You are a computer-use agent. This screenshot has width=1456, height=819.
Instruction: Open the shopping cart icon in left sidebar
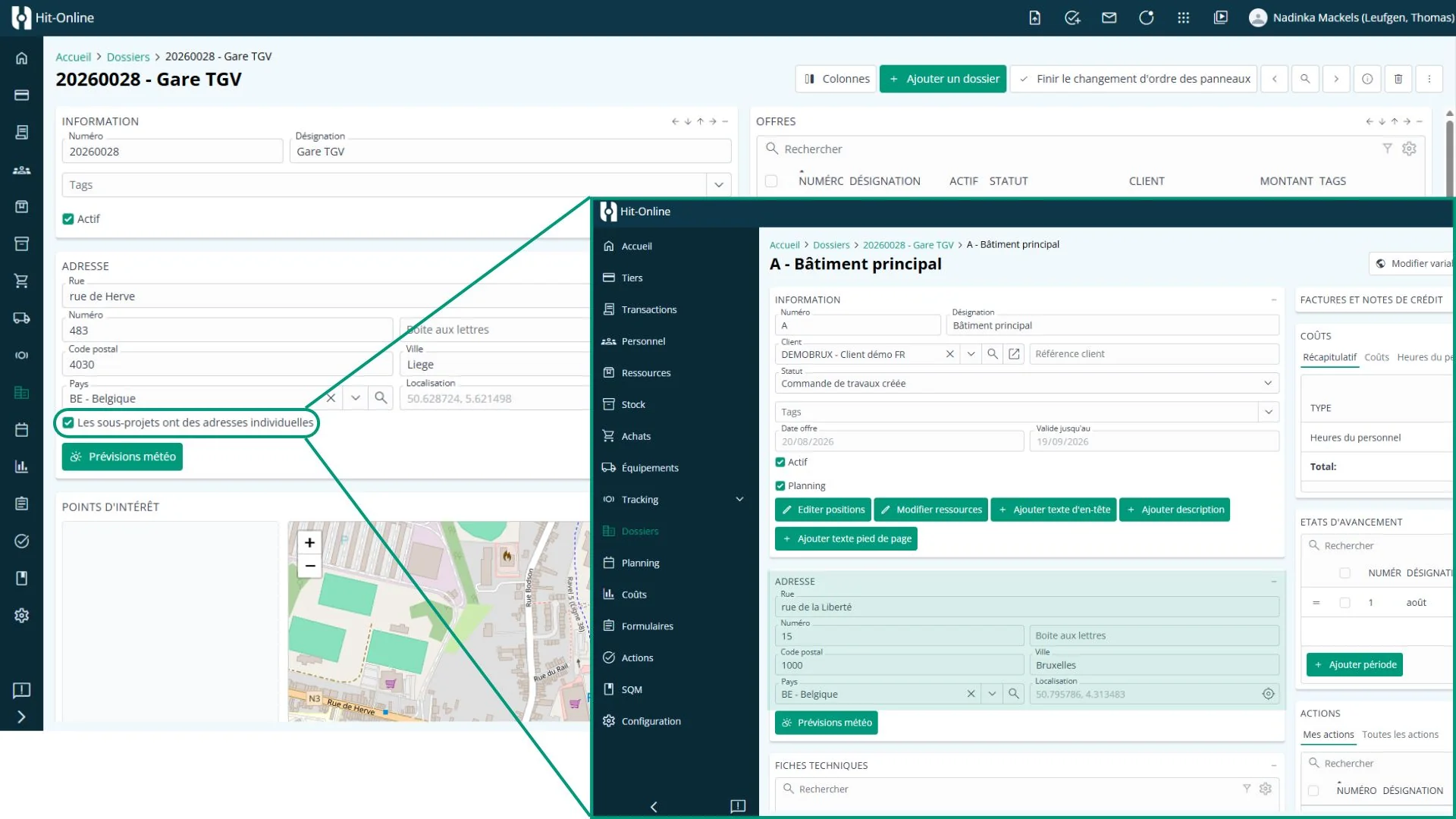(x=21, y=281)
